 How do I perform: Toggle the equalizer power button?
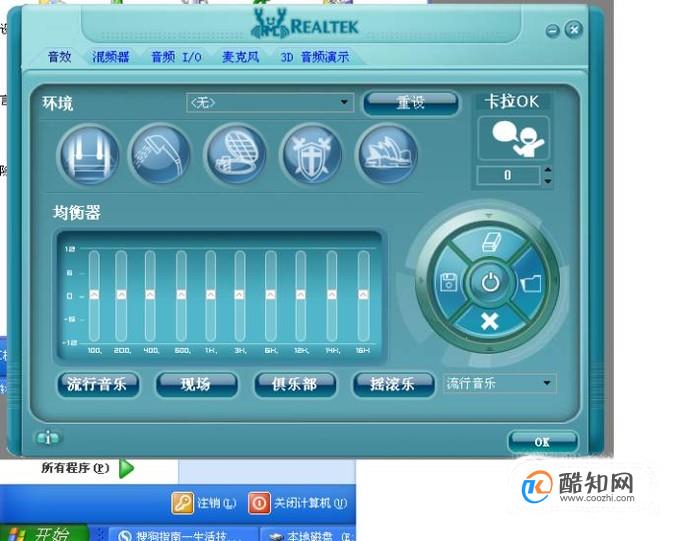490,282
